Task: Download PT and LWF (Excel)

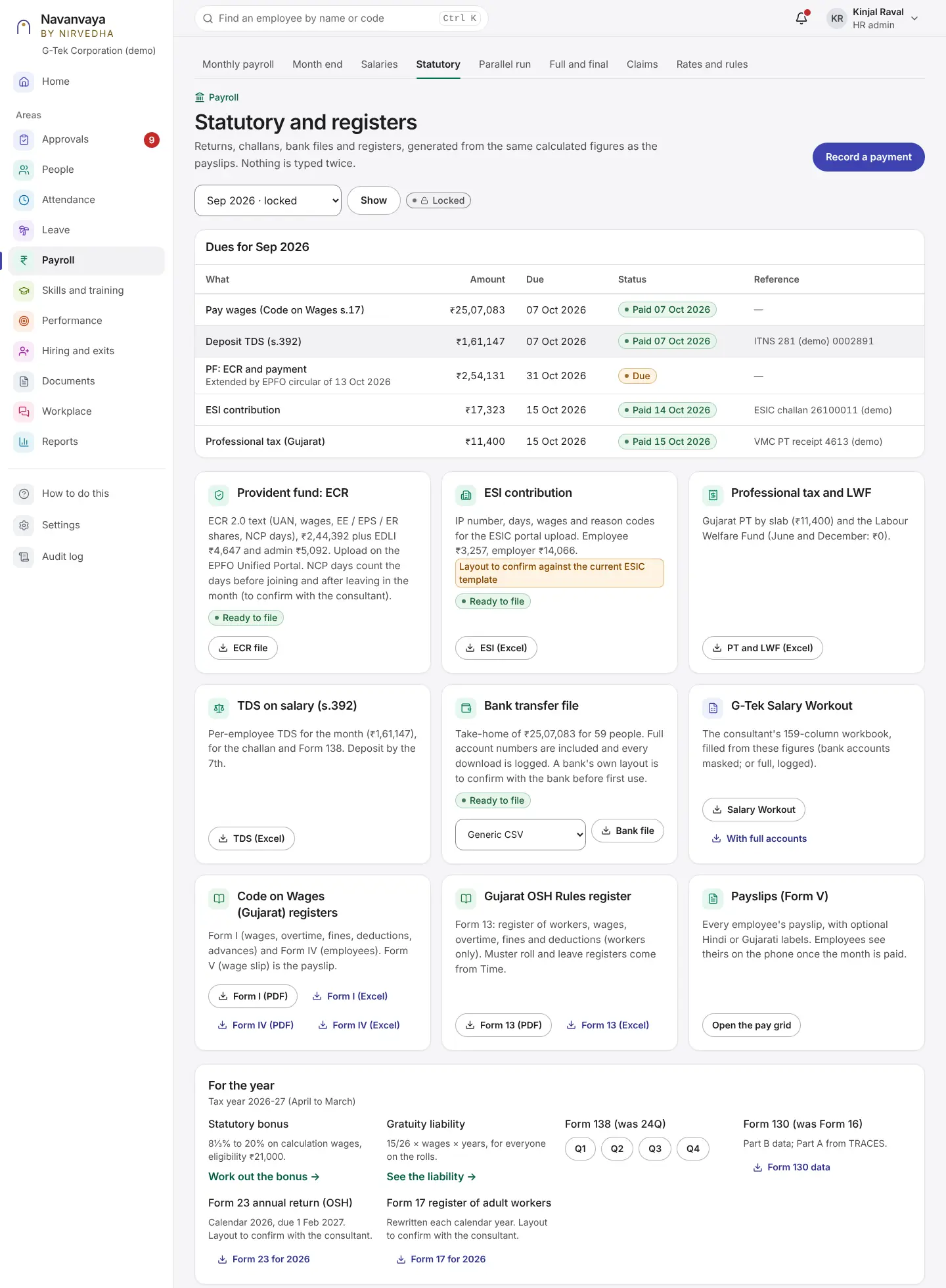Action: pyautogui.click(x=763, y=648)
